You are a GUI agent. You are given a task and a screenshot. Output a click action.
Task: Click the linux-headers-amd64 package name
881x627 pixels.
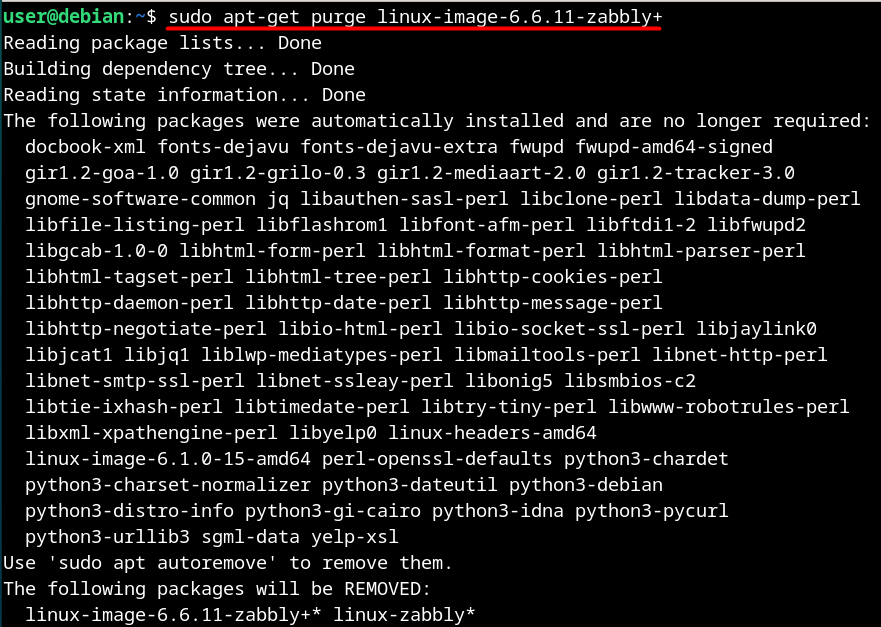(492, 433)
